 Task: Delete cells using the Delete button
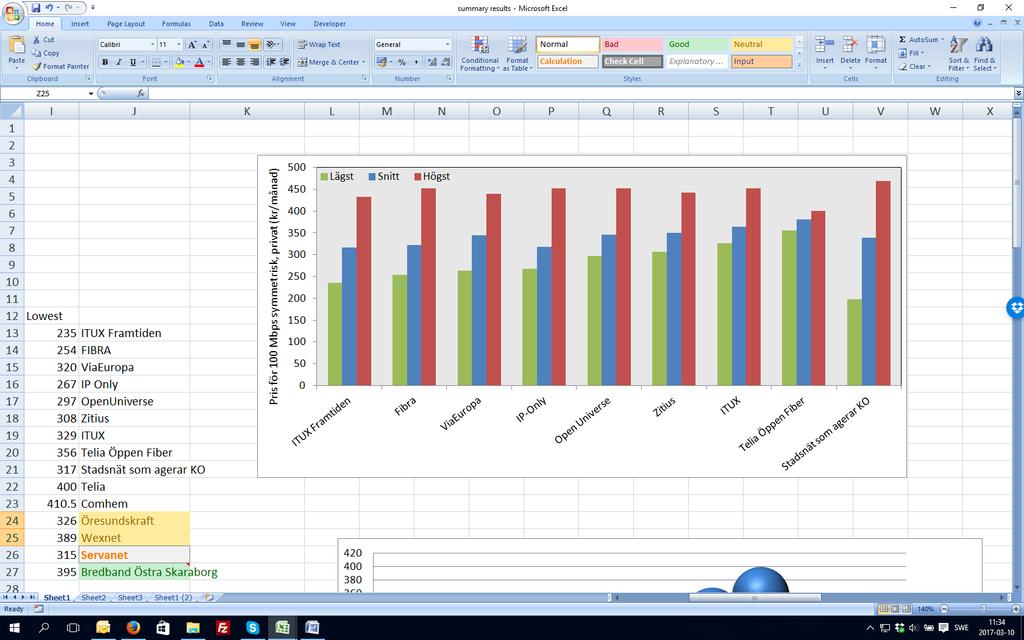pyautogui.click(x=850, y=52)
